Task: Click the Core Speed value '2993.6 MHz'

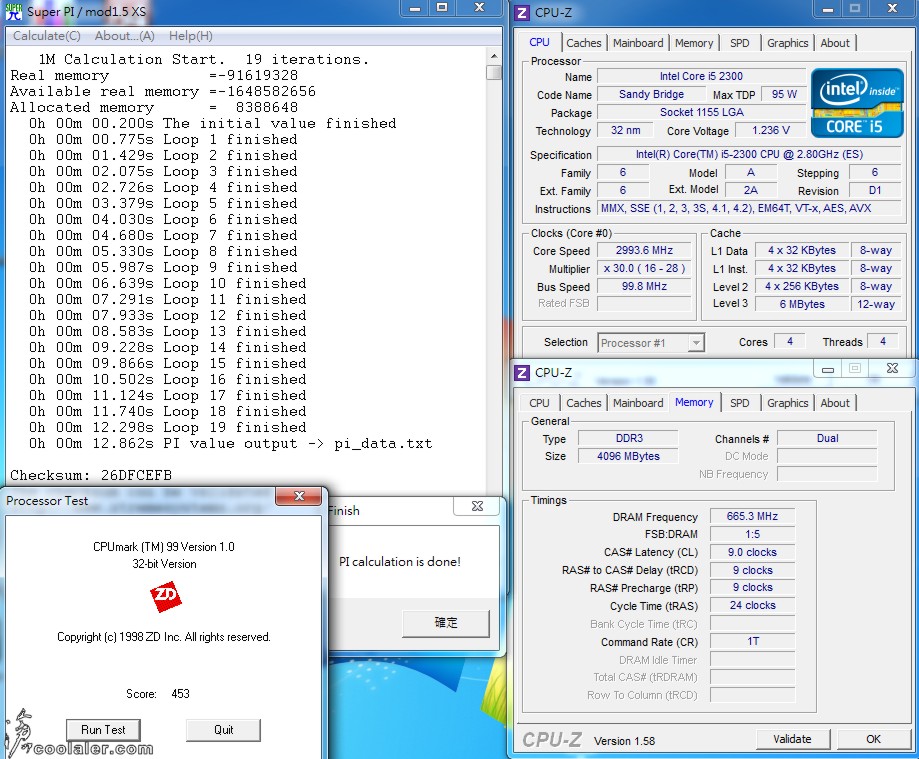Action: click(x=644, y=250)
